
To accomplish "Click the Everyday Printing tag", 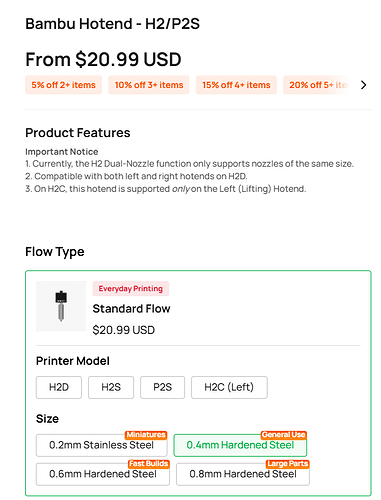I will tap(131, 289).
